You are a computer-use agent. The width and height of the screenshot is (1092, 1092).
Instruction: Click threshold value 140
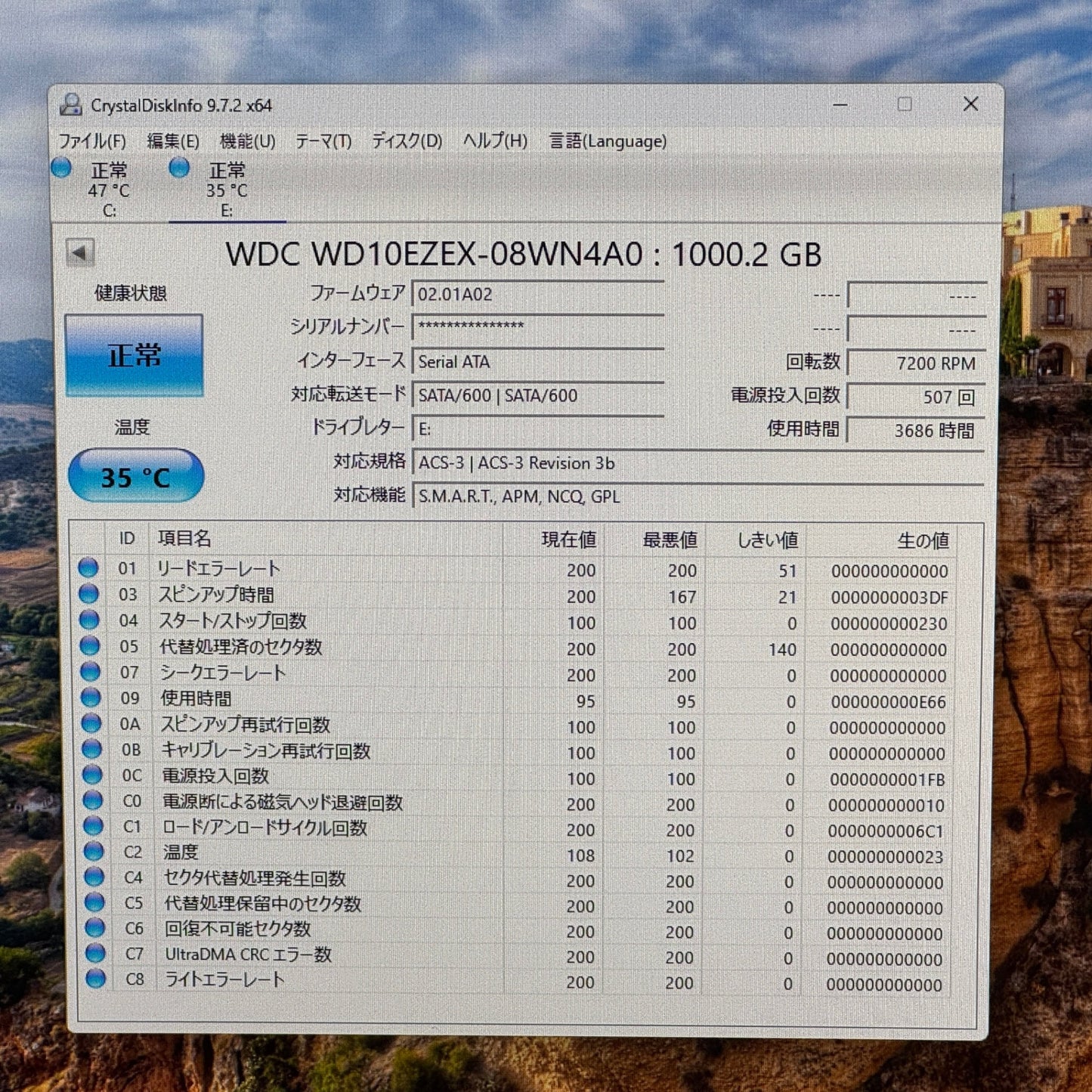pos(782,650)
